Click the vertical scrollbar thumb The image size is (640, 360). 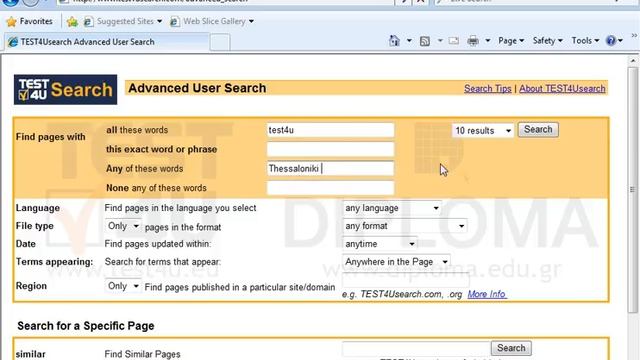click(x=633, y=190)
